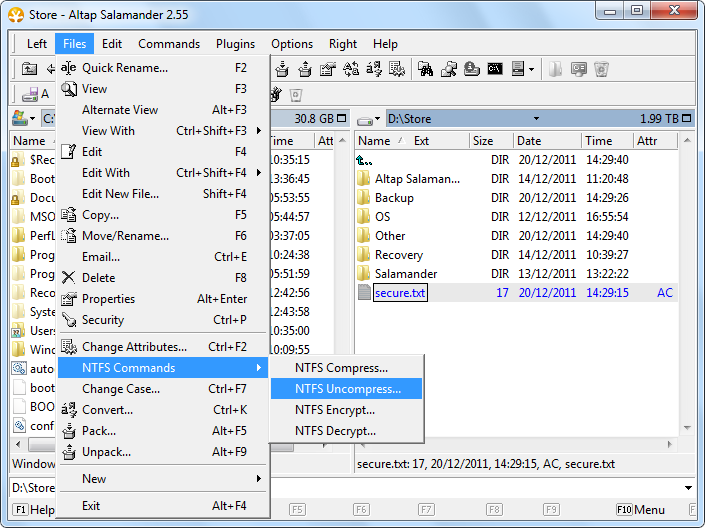This screenshot has width=705, height=528.
Task: Choose NTFS Compress from submenu
Action: 347,368
